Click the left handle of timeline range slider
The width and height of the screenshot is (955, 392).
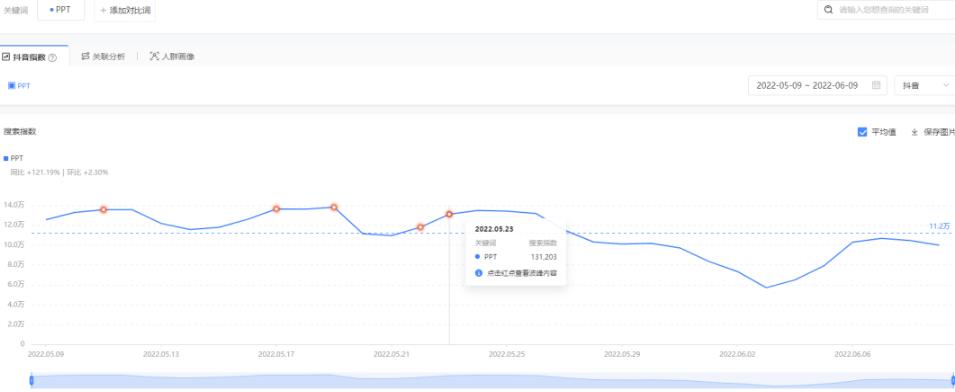(31, 380)
